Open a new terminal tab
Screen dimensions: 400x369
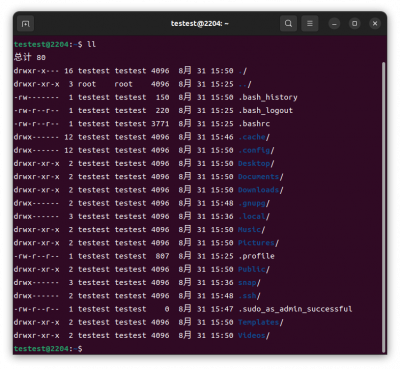click(x=25, y=24)
